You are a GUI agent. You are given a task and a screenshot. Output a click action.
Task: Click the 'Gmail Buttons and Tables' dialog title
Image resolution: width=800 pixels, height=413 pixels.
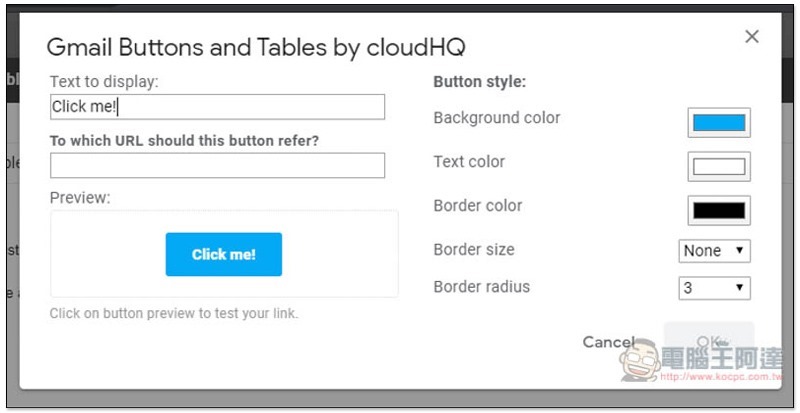pyautogui.click(x=256, y=46)
